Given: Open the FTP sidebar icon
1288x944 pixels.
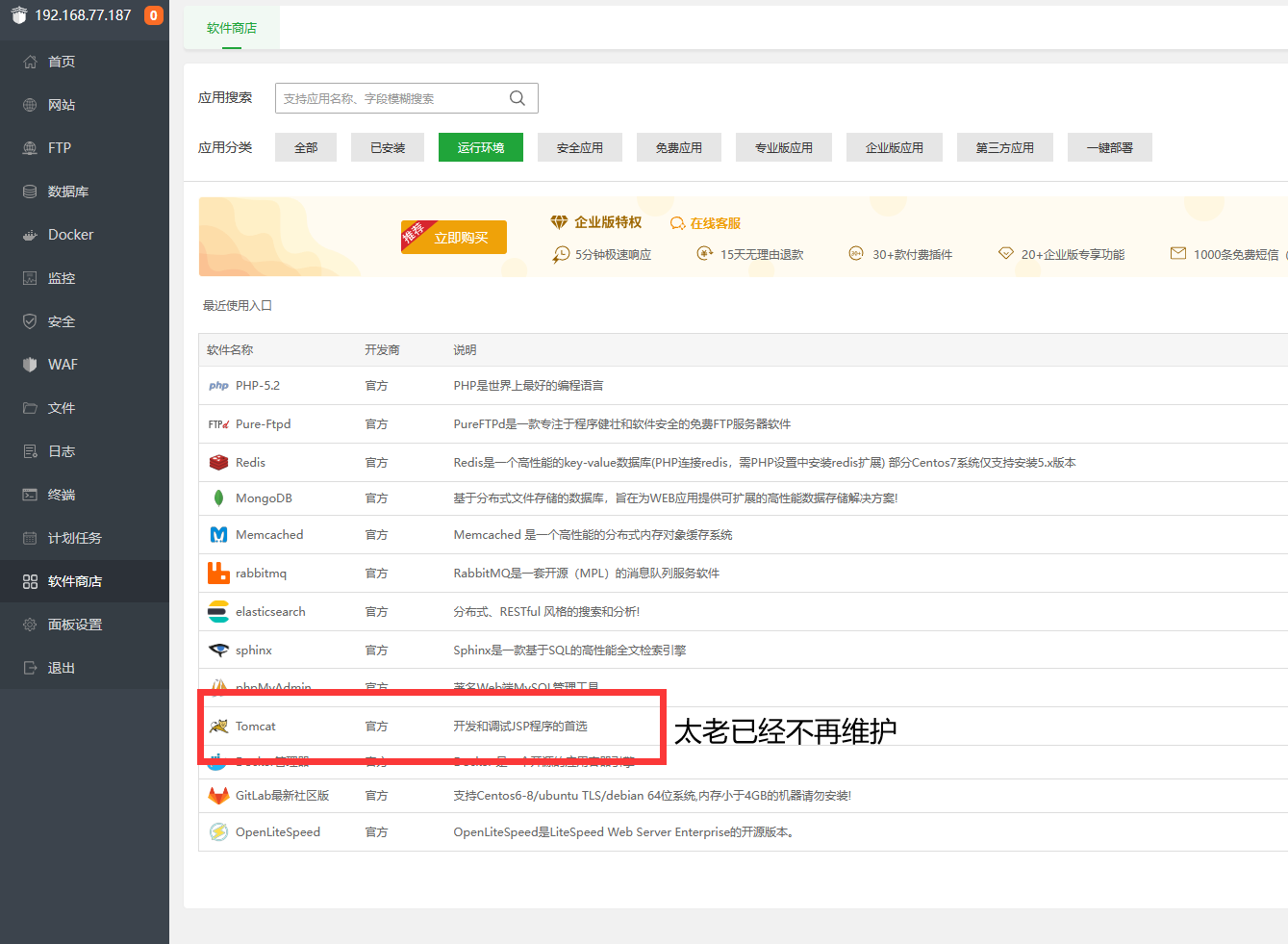Looking at the screenshot, I should [x=30, y=148].
